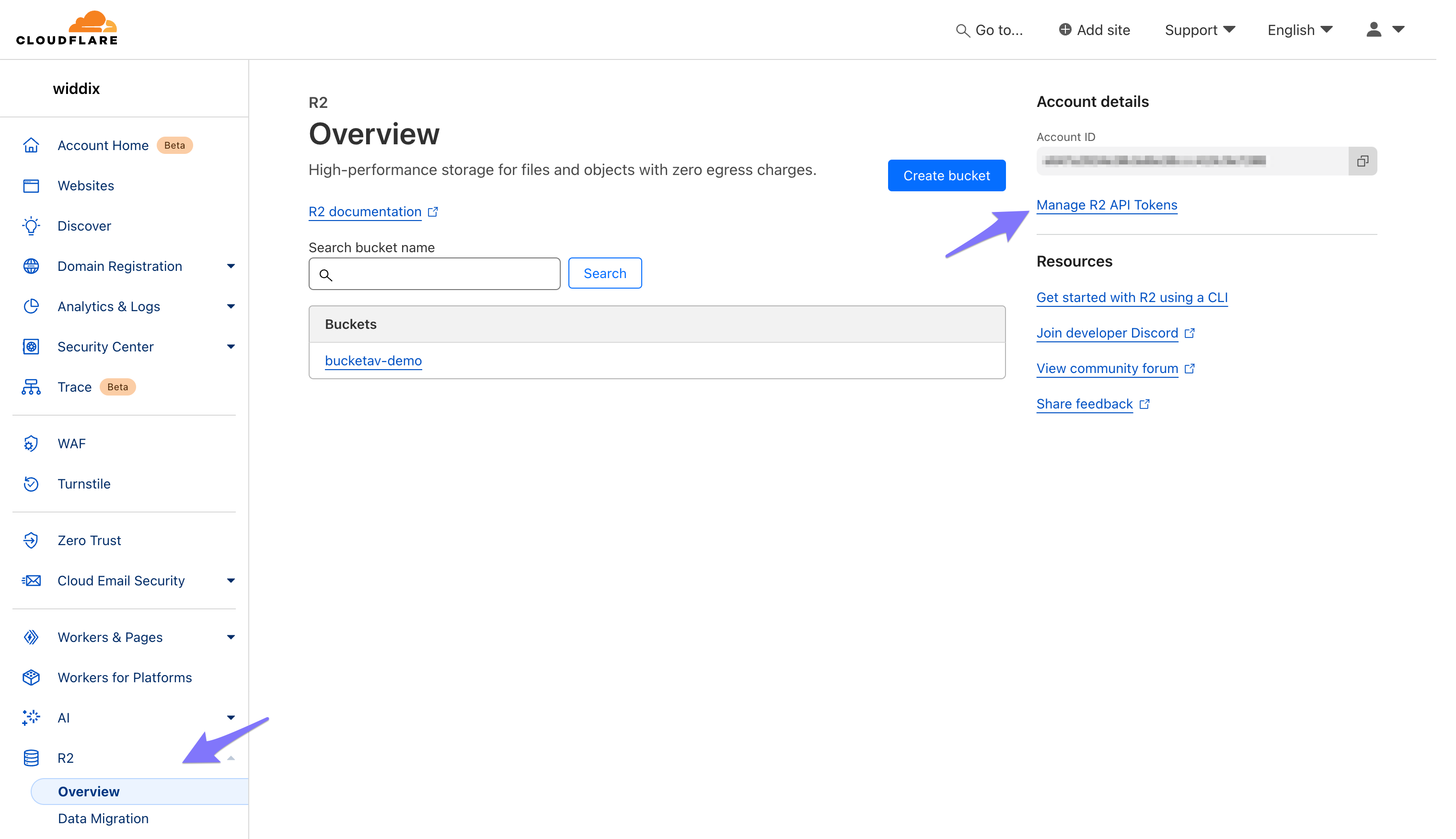
Task: Click the user profile avatar icon
Action: pos(1374,29)
